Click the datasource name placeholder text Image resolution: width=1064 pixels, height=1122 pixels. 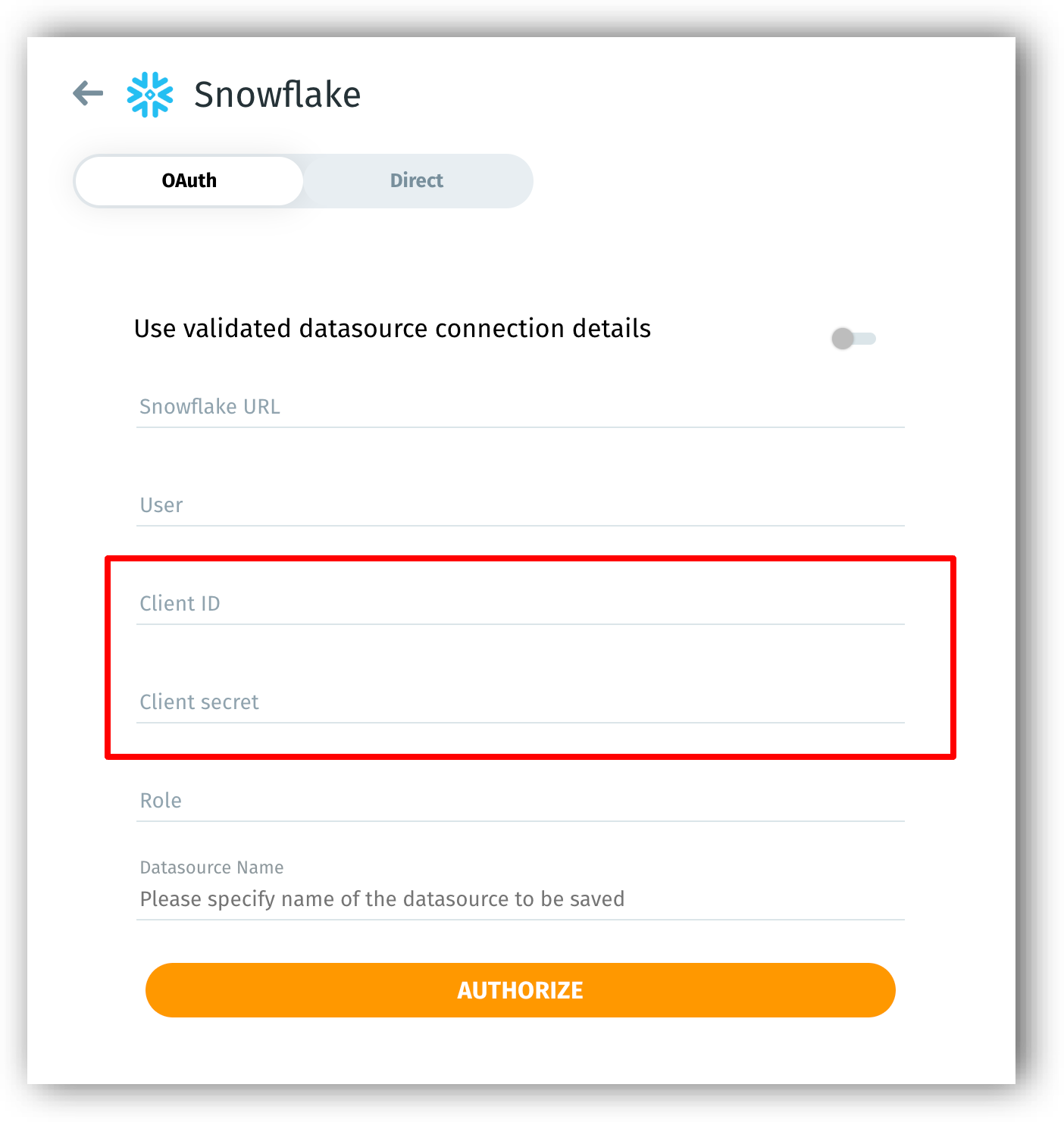(382, 899)
